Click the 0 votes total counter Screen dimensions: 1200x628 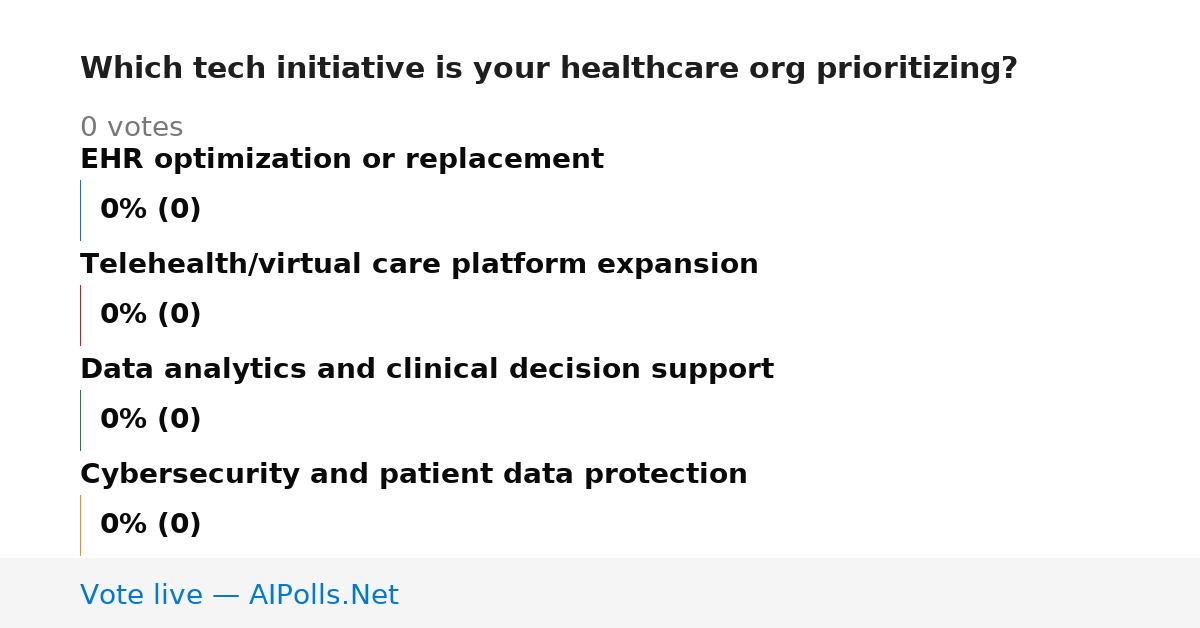pos(131,128)
